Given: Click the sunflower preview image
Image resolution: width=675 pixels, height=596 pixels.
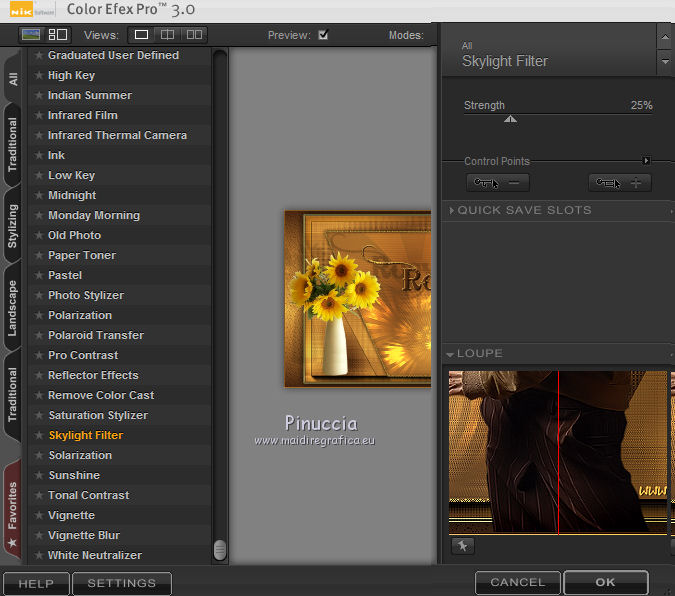Looking at the screenshot, I should coord(358,299).
